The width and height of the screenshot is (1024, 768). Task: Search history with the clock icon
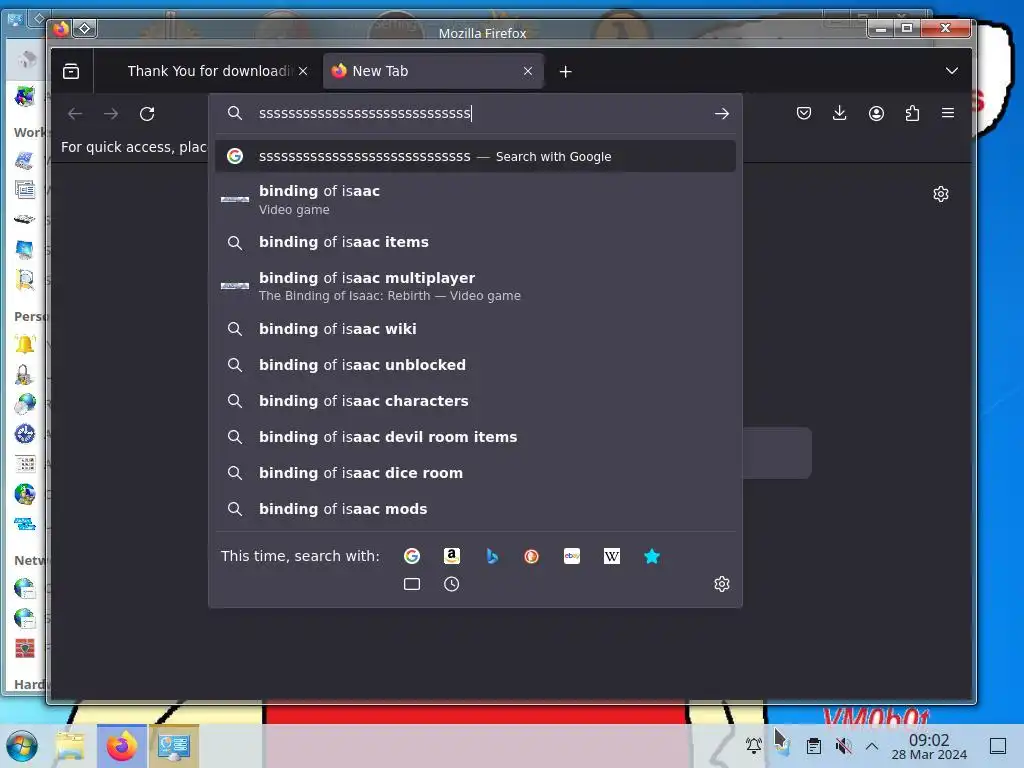tap(452, 584)
